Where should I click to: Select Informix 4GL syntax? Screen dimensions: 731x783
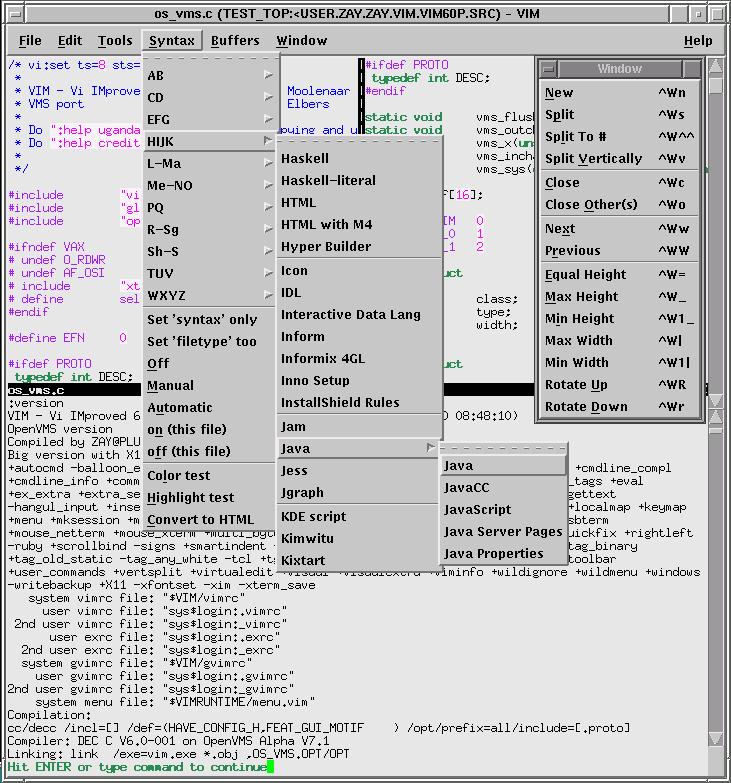point(359,359)
